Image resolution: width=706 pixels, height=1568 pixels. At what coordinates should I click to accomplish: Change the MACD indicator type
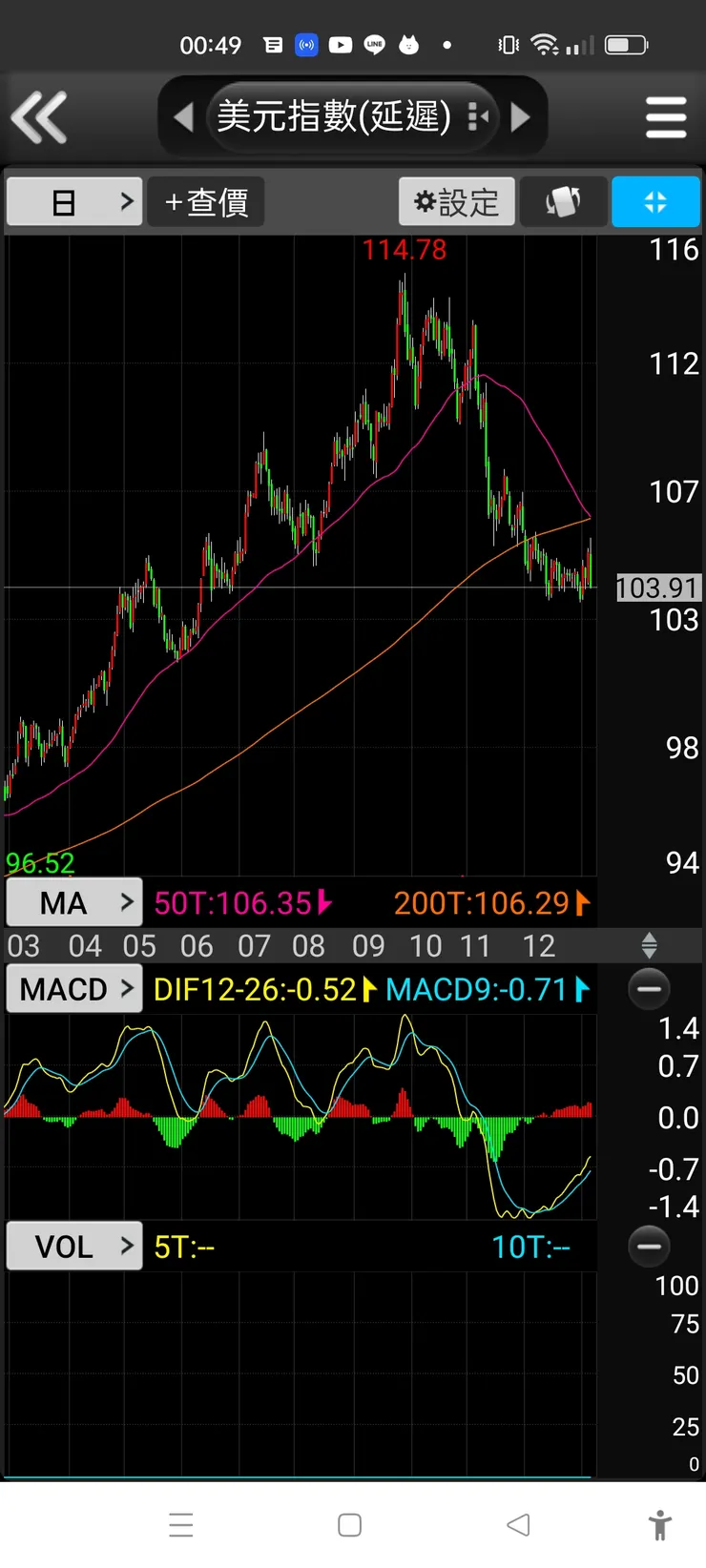pyautogui.click(x=74, y=989)
